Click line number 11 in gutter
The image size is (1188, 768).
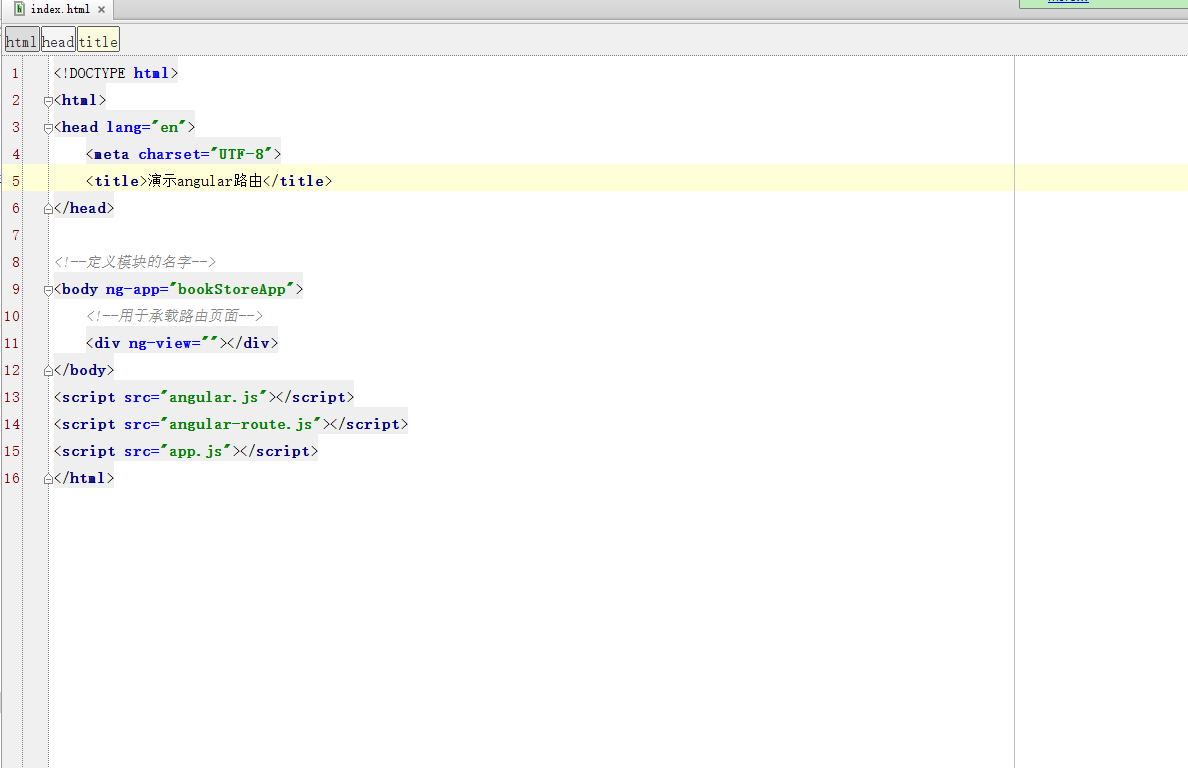coord(12,343)
